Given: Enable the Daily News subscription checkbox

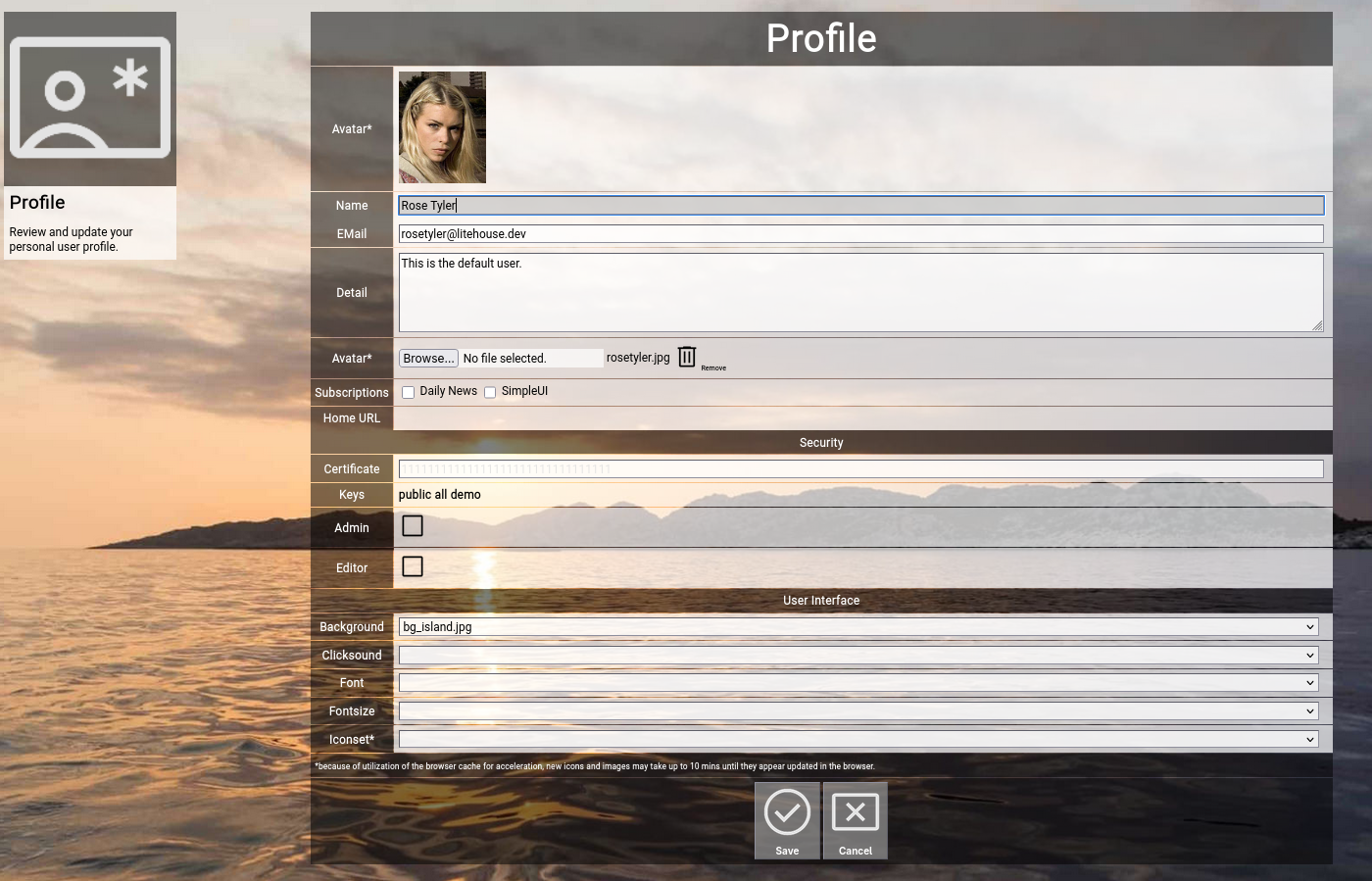Looking at the screenshot, I should pos(409,392).
